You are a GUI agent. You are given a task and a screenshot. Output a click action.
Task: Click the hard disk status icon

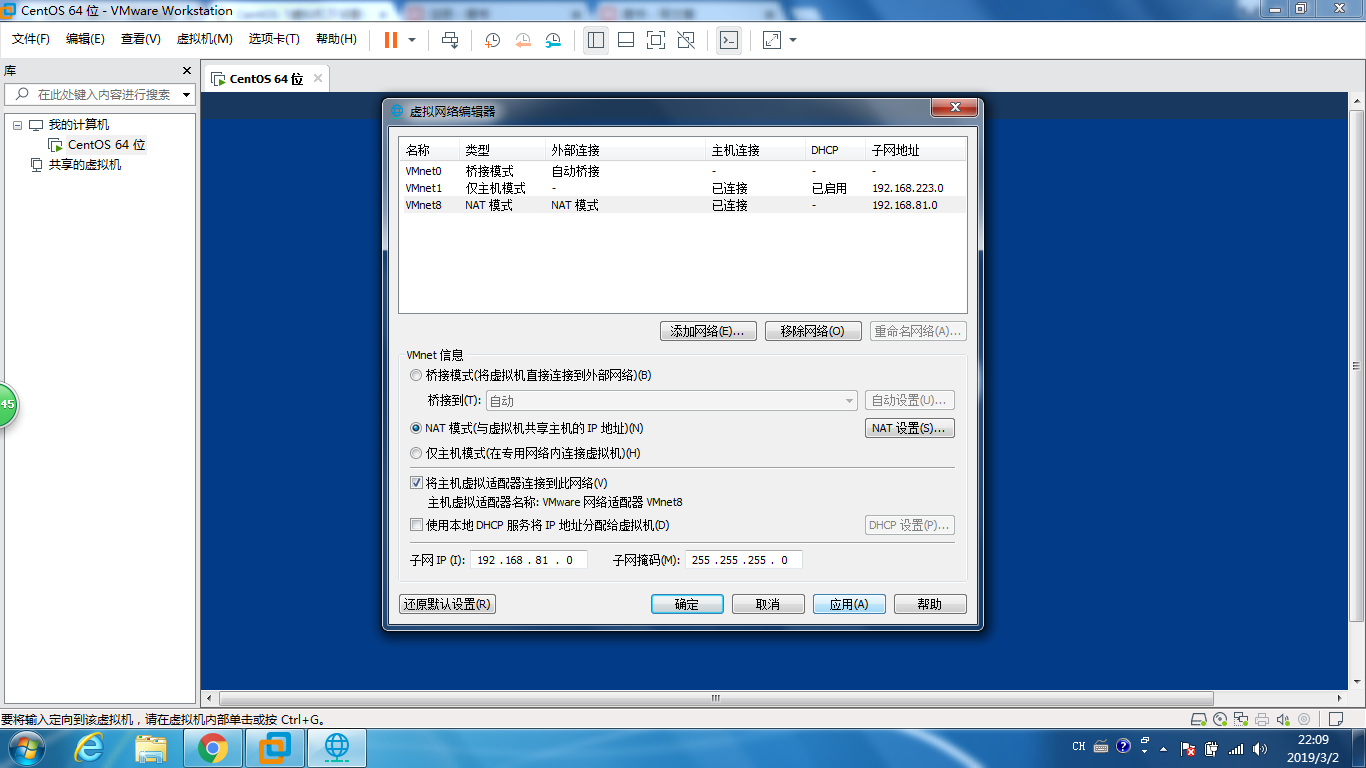1199,718
